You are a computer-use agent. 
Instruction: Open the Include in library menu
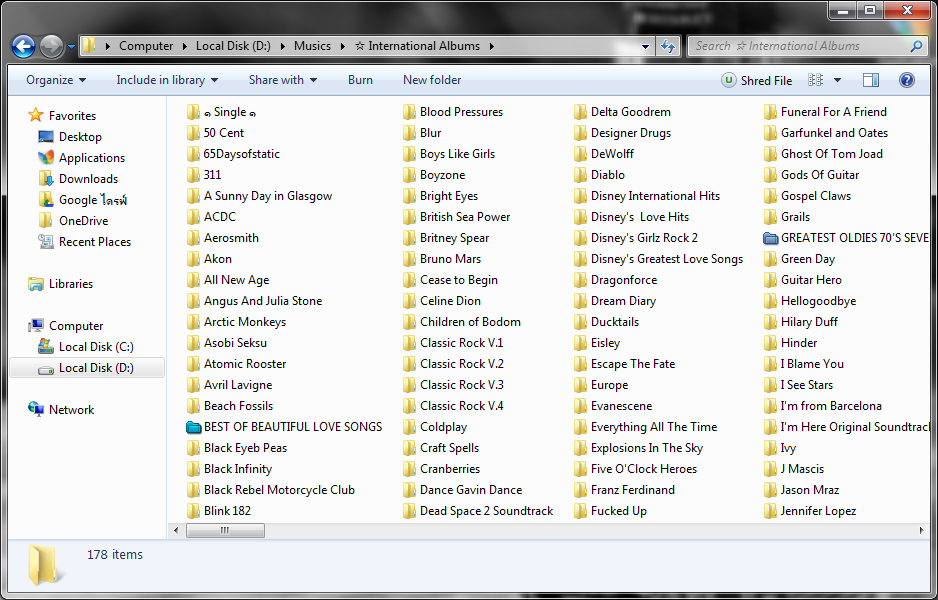coord(167,80)
